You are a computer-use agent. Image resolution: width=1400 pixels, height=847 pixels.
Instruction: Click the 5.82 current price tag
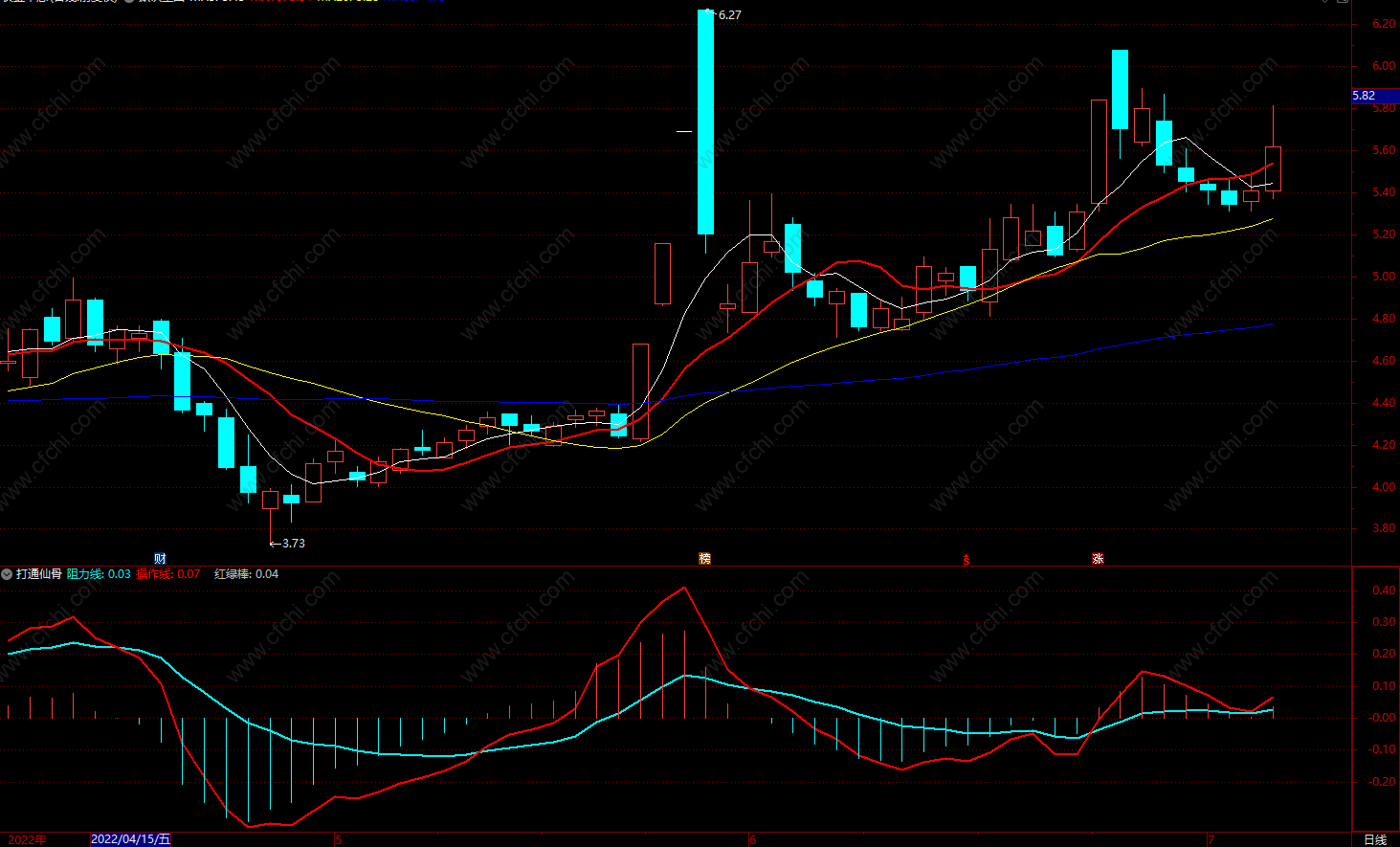click(x=1375, y=96)
